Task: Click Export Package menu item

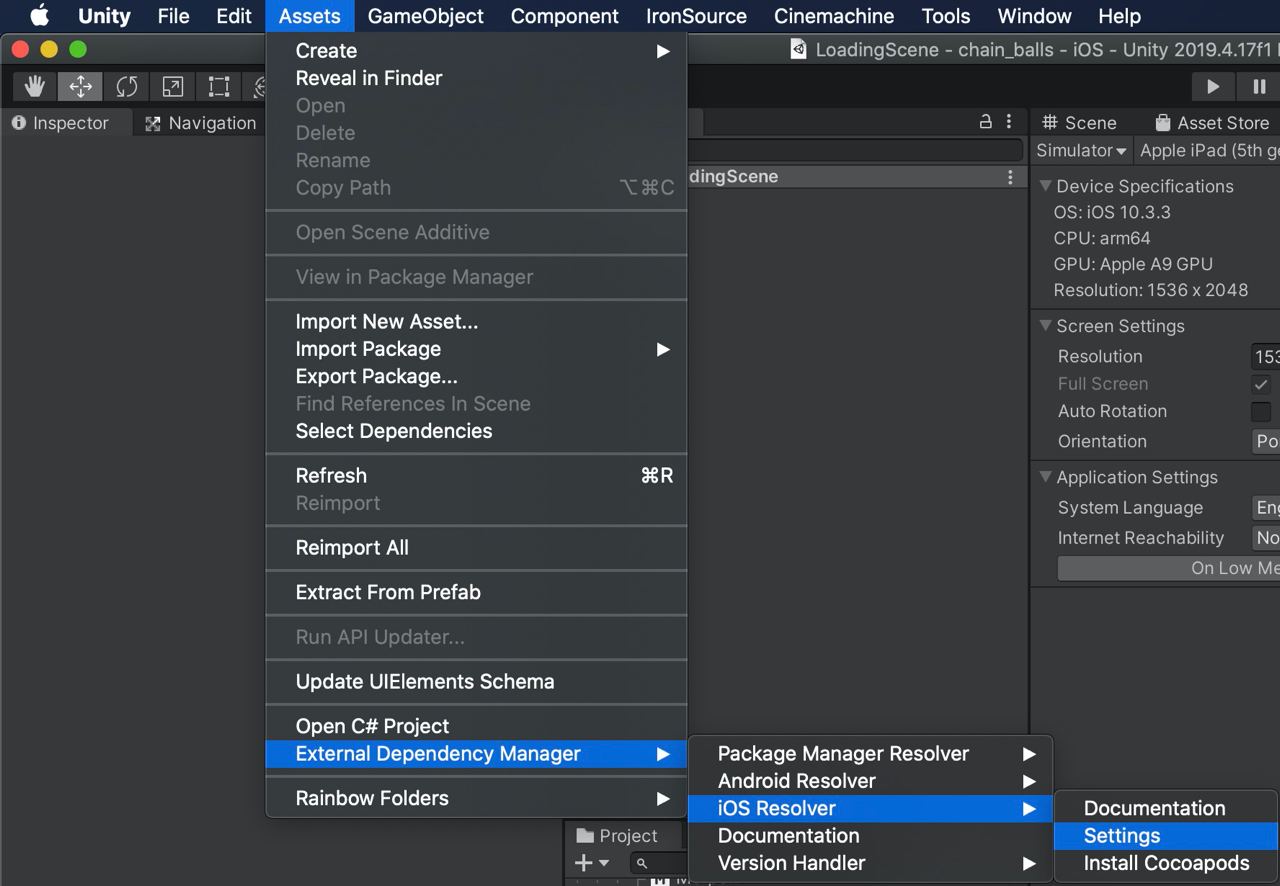Action: (476, 377)
